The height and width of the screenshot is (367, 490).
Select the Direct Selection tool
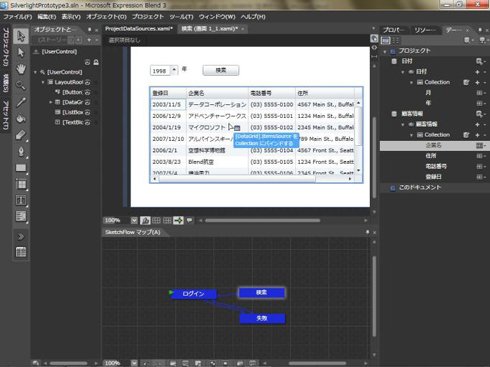point(21,53)
